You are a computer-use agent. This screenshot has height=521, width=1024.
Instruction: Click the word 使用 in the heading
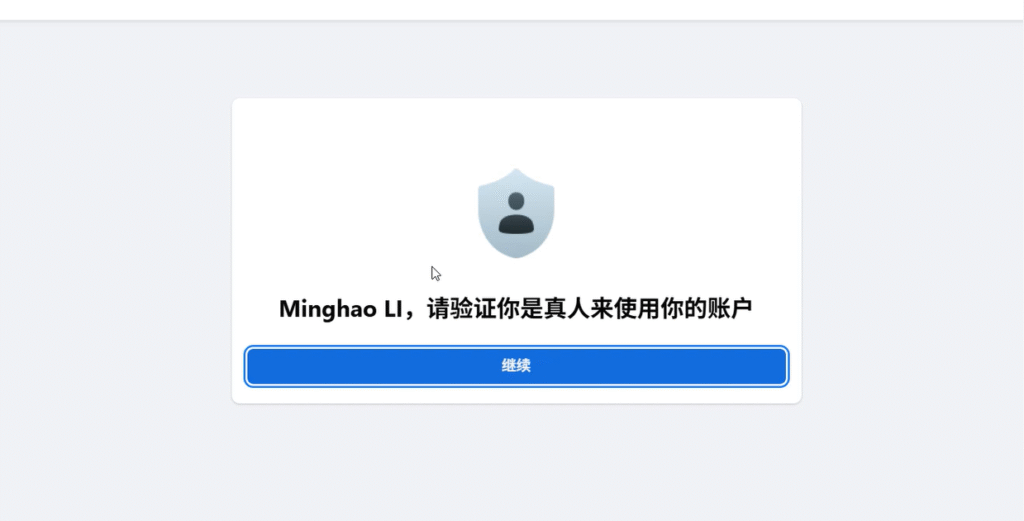point(637,309)
